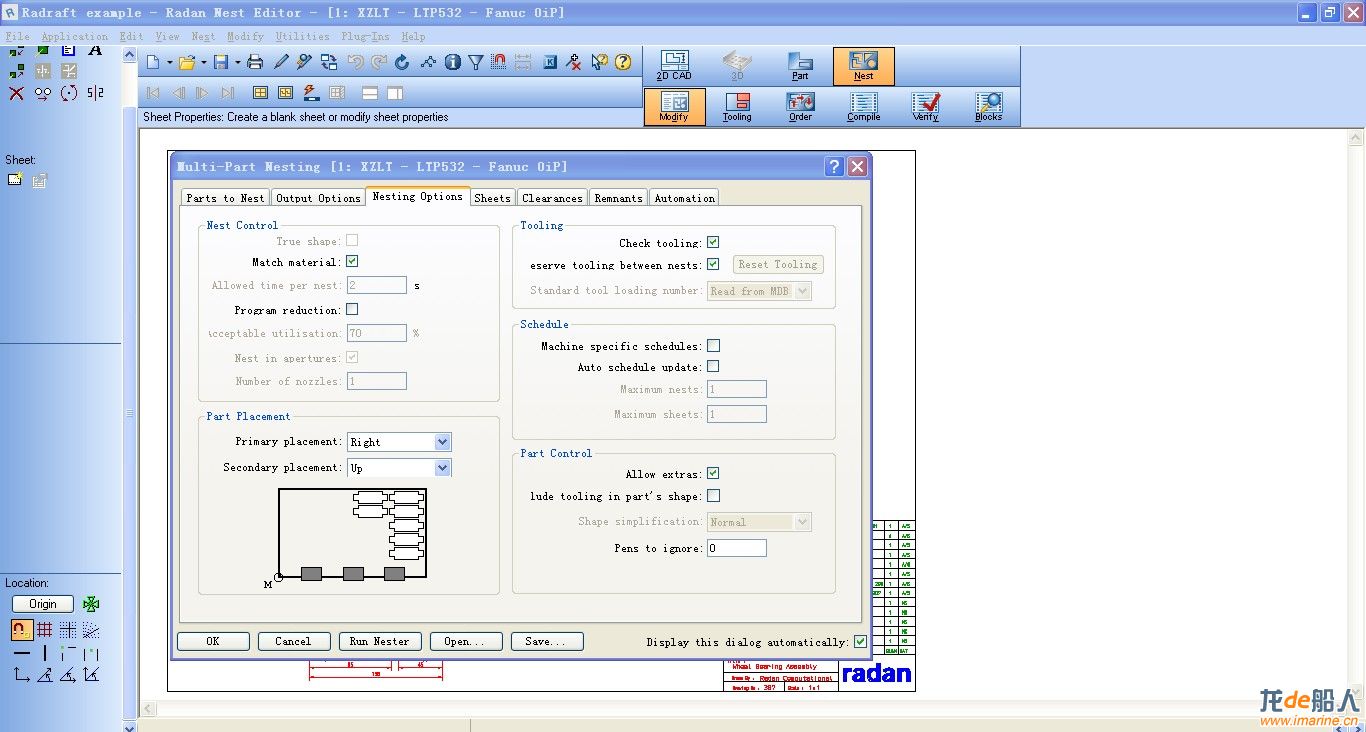Image resolution: width=1366 pixels, height=732 pixels.
Task: Click the Undo arrow icon
Action: [356, 62]
